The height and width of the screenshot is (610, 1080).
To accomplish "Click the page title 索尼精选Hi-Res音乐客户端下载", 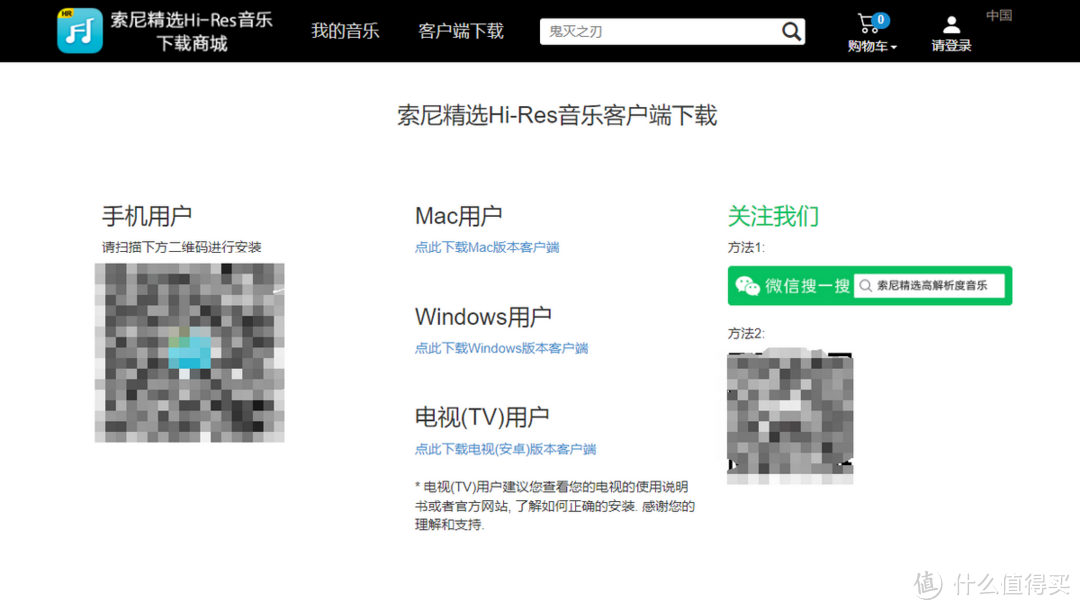I will tap(557, 115).
